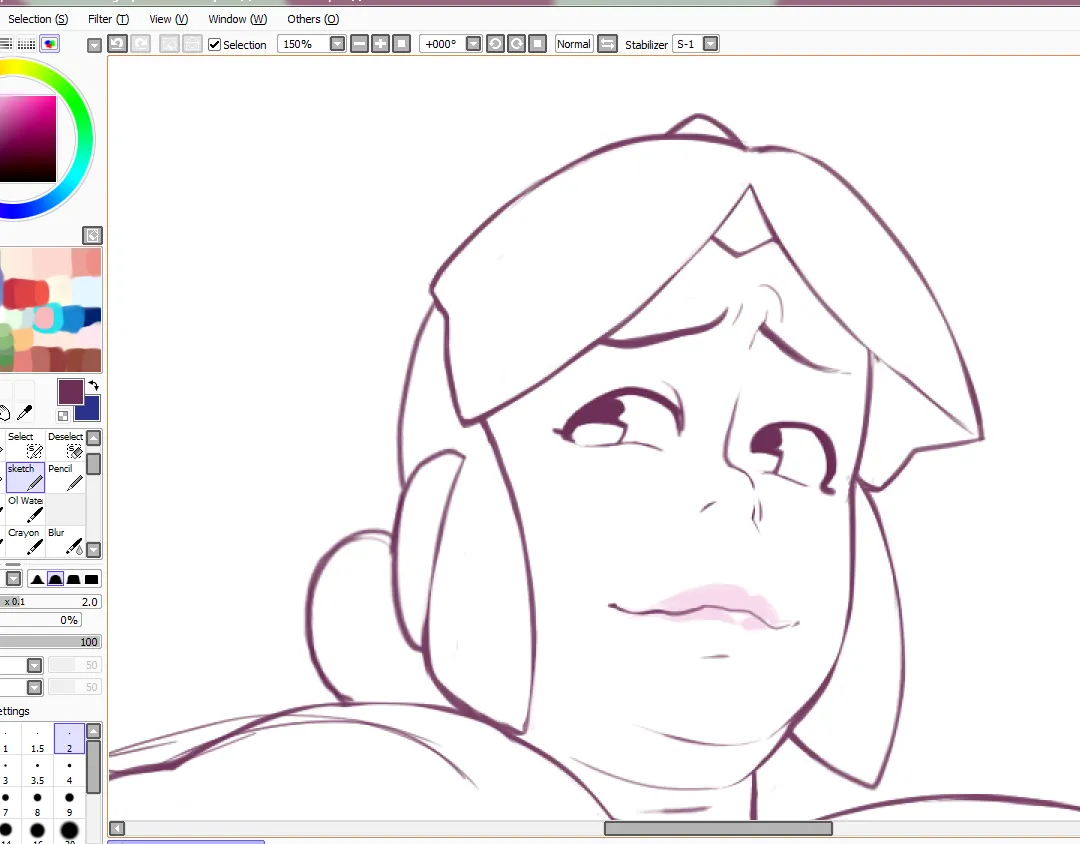
Task: Click the color mixing scratchpad
Action: point(50,310)
